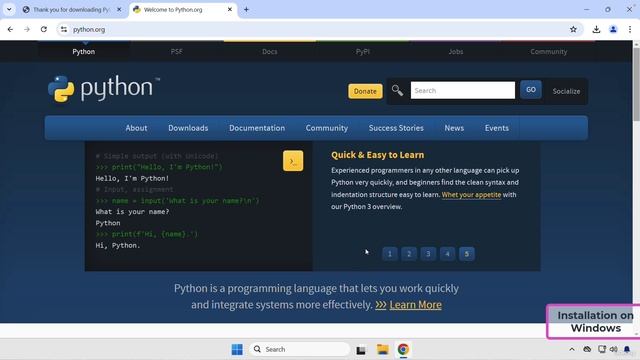Screen dimensions: 640x360
Task: Open the Socialize menu
Action: click(566, 91)
